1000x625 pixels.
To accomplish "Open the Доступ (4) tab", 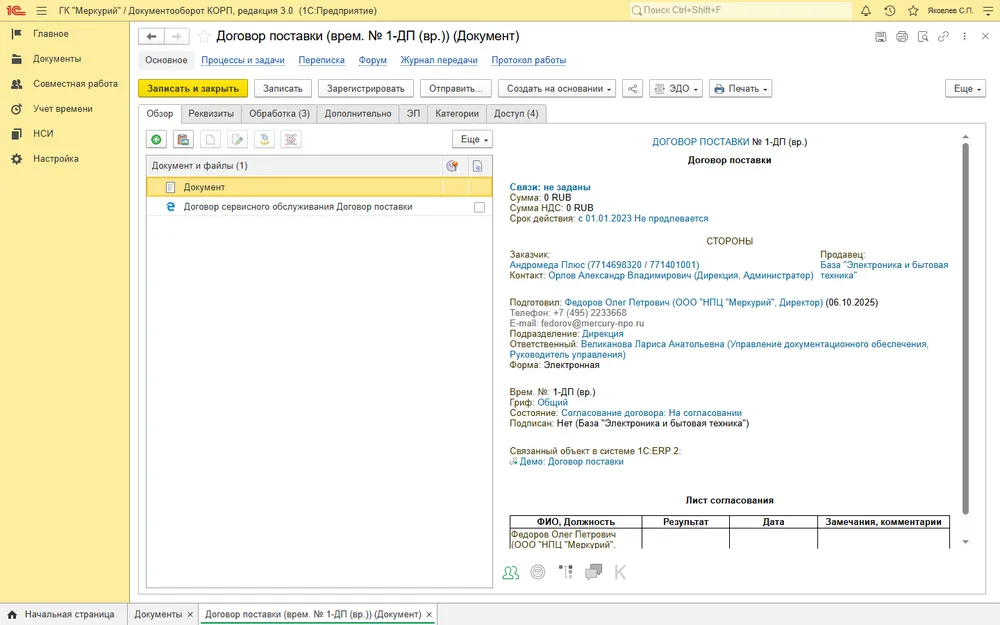I will (516, 114).
